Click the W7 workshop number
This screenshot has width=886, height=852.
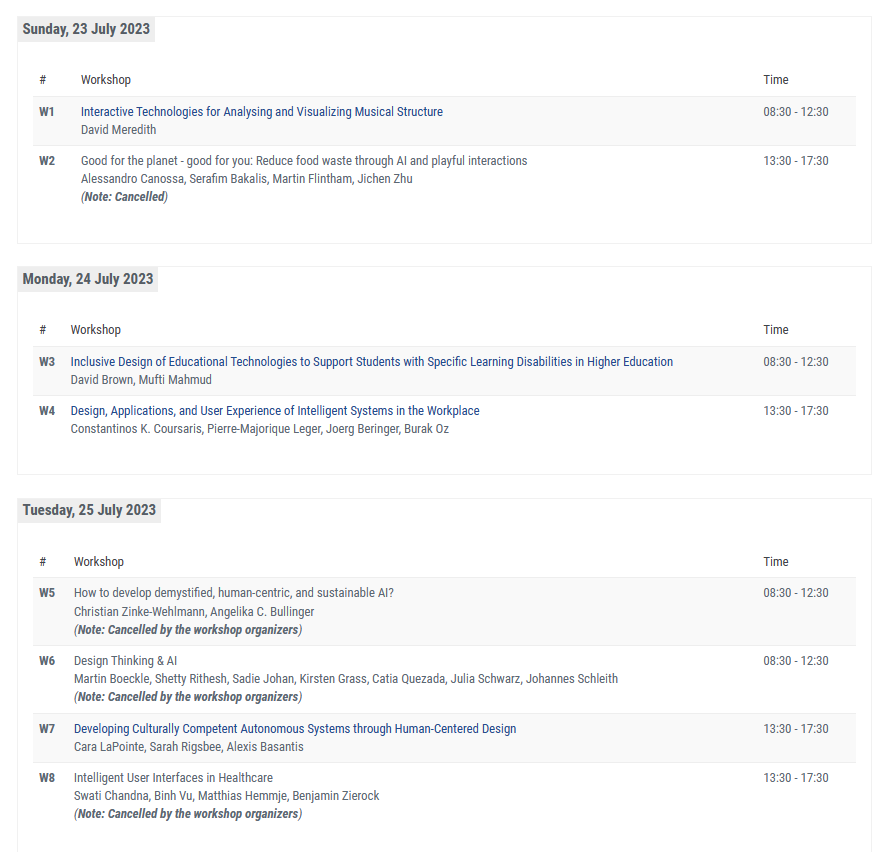pyautogui.click(x=47, y=729)
